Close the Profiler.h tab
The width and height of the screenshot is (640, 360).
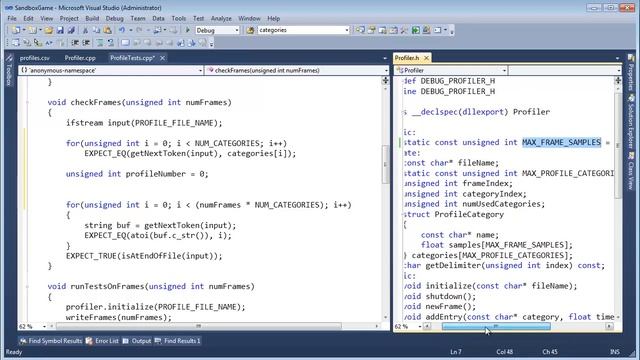click(427, 58)
